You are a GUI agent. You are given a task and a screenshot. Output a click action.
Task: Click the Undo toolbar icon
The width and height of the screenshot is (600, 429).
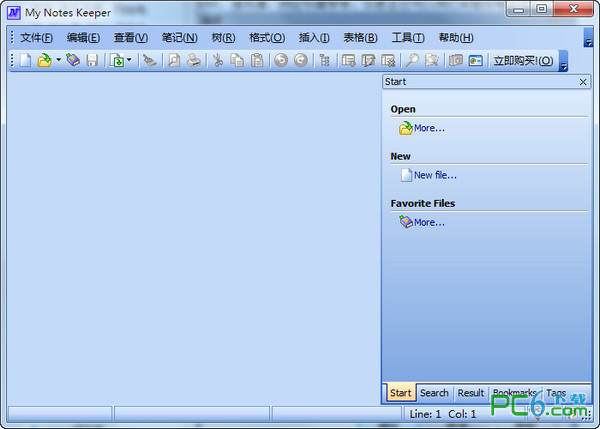[x=281, y=60]
